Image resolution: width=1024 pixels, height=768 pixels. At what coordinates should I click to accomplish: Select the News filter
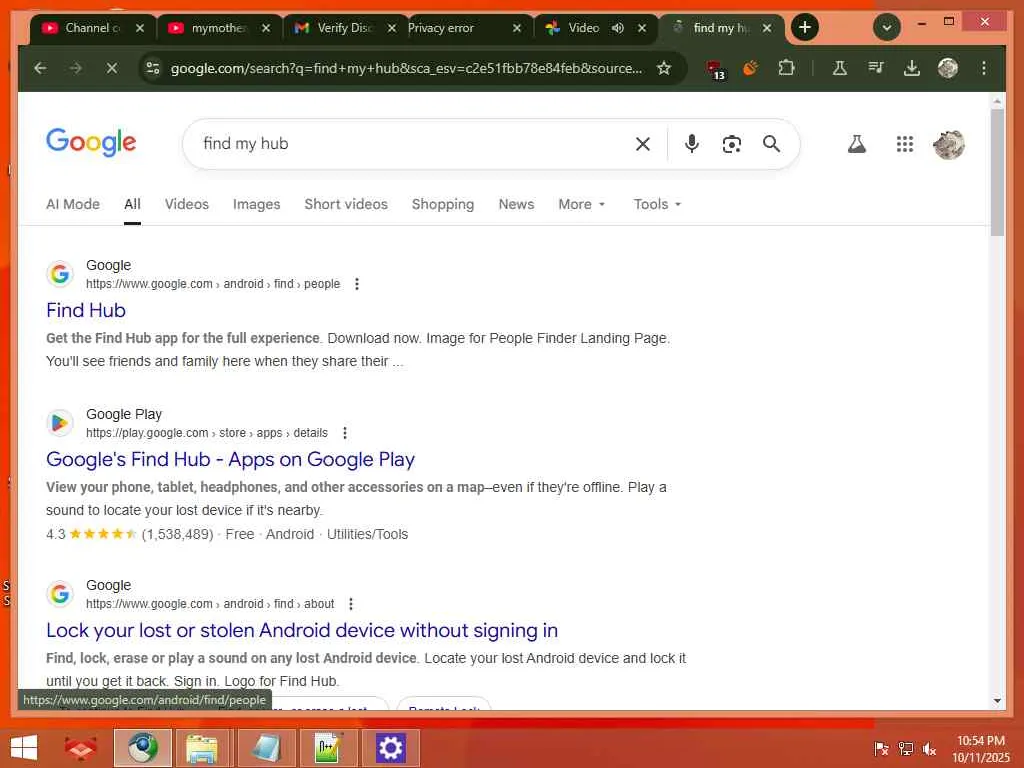tap(516, 204)
